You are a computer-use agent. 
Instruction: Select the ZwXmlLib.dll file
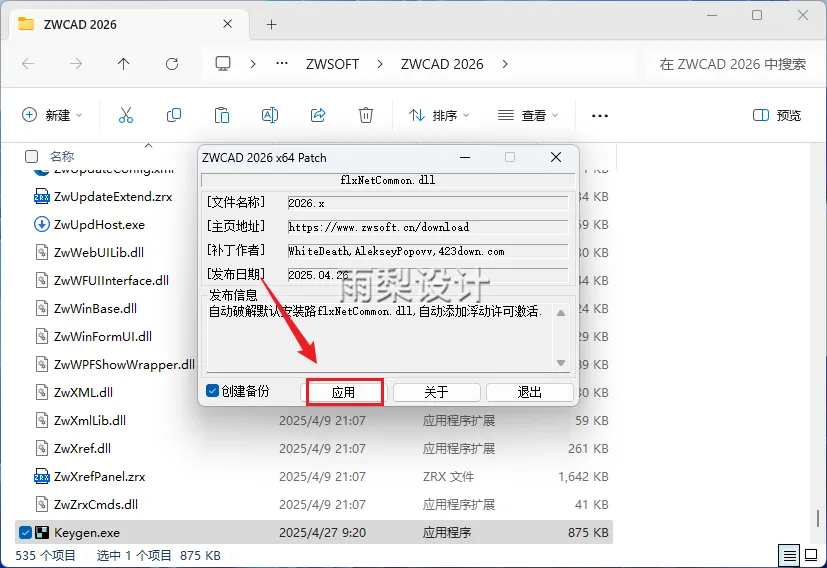coord(90,420)
